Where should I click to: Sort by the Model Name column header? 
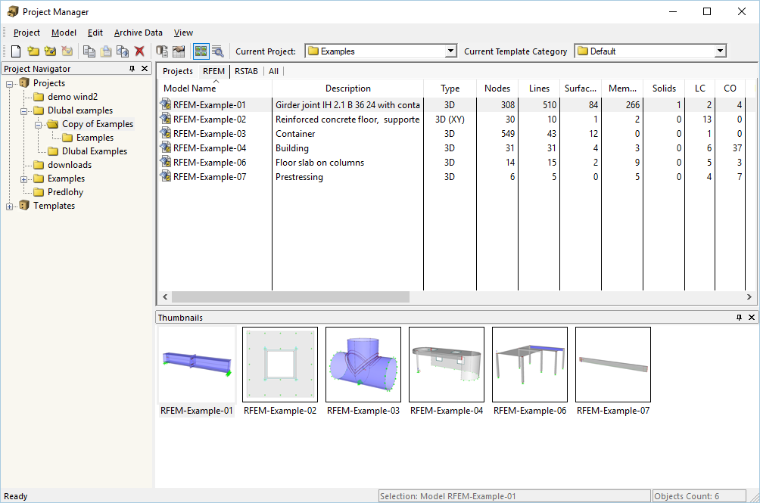click(215, 88)
